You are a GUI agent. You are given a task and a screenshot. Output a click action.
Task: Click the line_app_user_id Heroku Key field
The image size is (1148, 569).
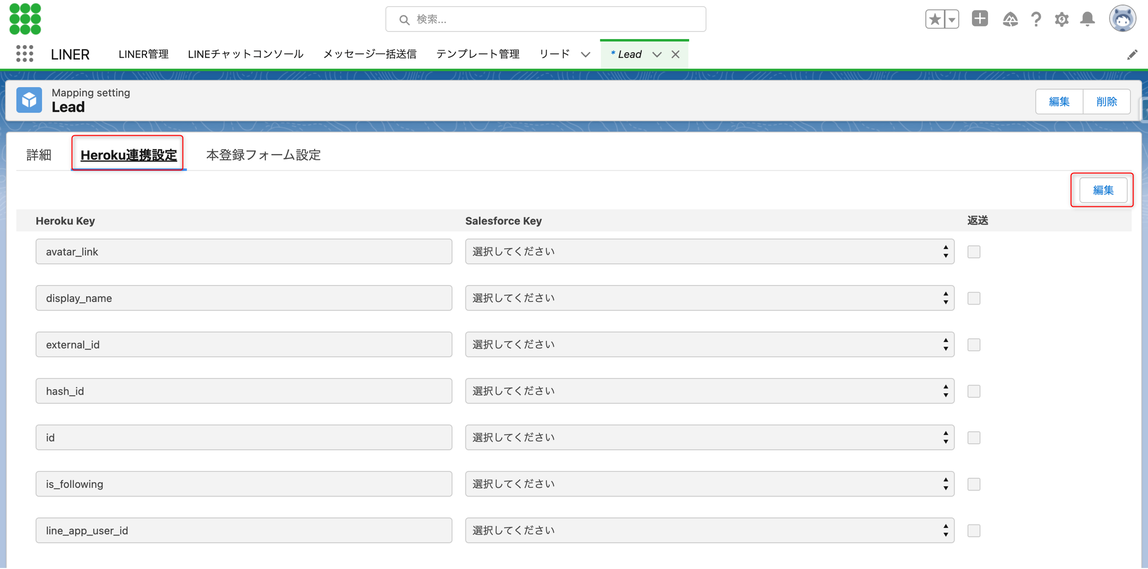tap(244, 530)
